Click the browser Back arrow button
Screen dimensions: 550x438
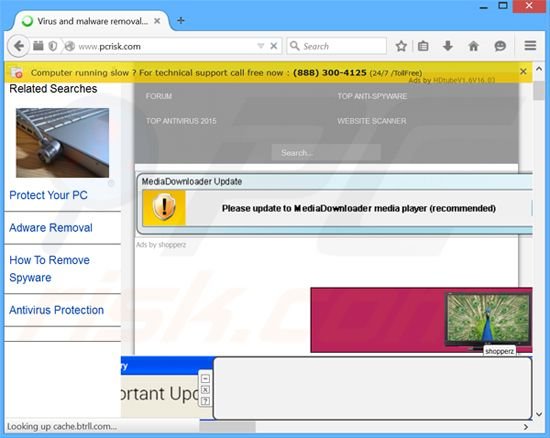click(x=18, y=46)
